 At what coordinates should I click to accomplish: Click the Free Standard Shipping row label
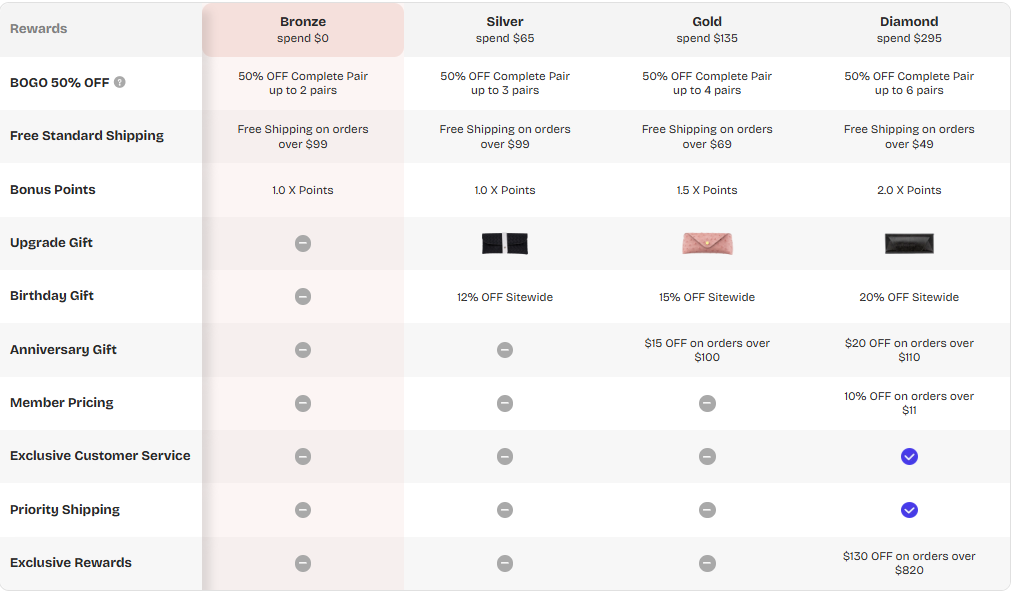point(87,136)
